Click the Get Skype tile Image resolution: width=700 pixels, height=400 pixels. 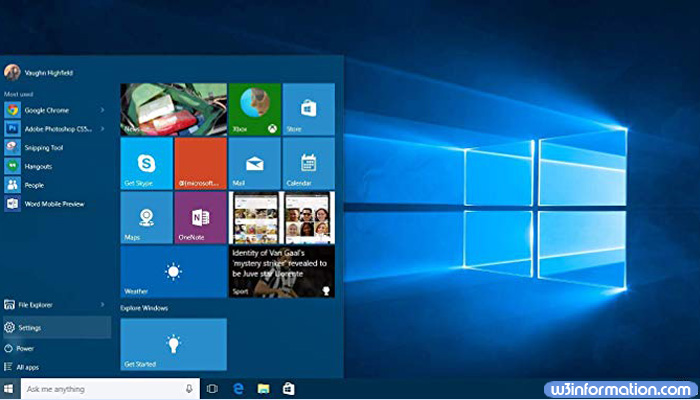(146, 163)
